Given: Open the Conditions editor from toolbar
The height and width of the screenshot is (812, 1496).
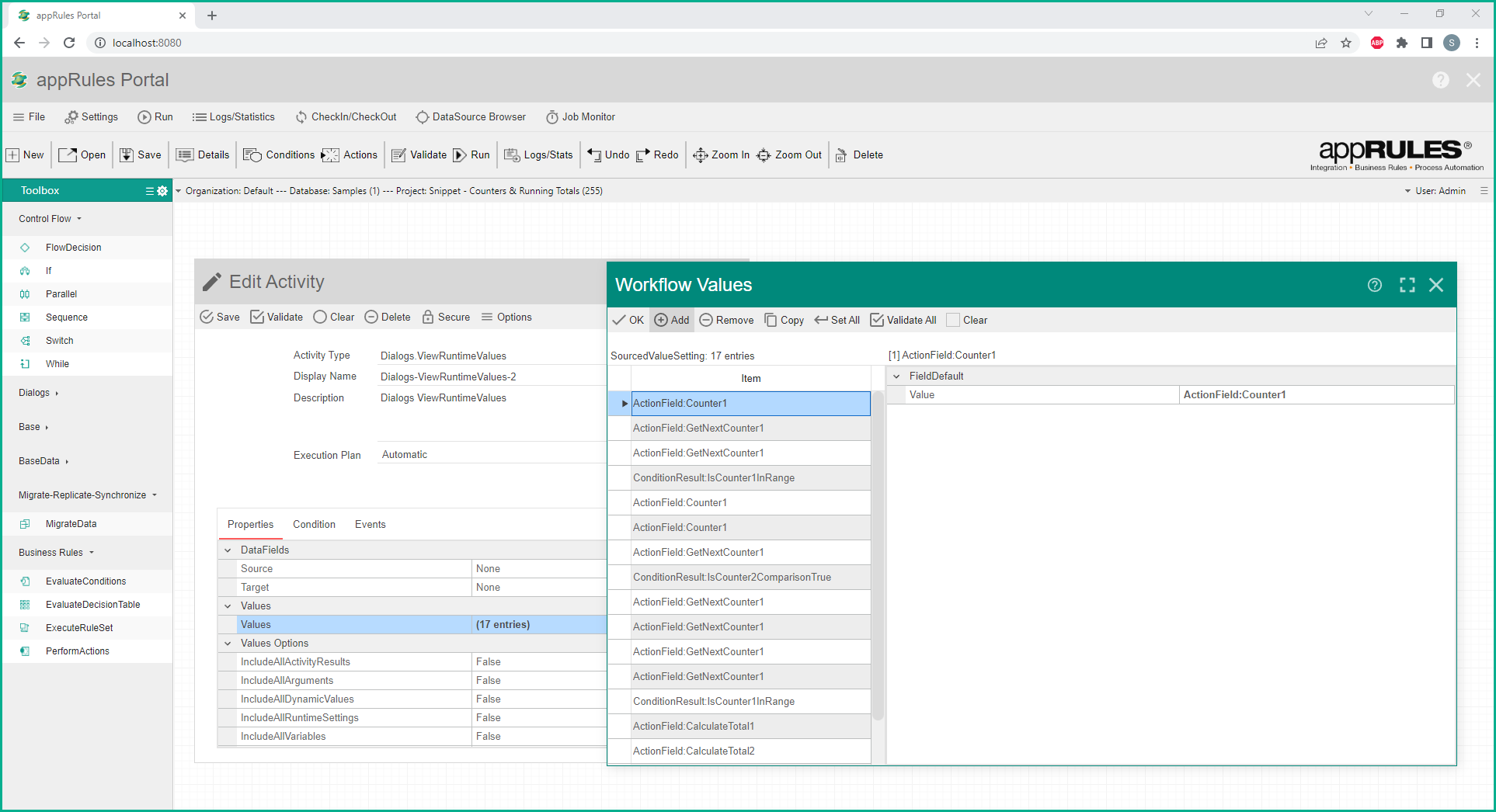Looking at the screenshot, I should 279,155.
